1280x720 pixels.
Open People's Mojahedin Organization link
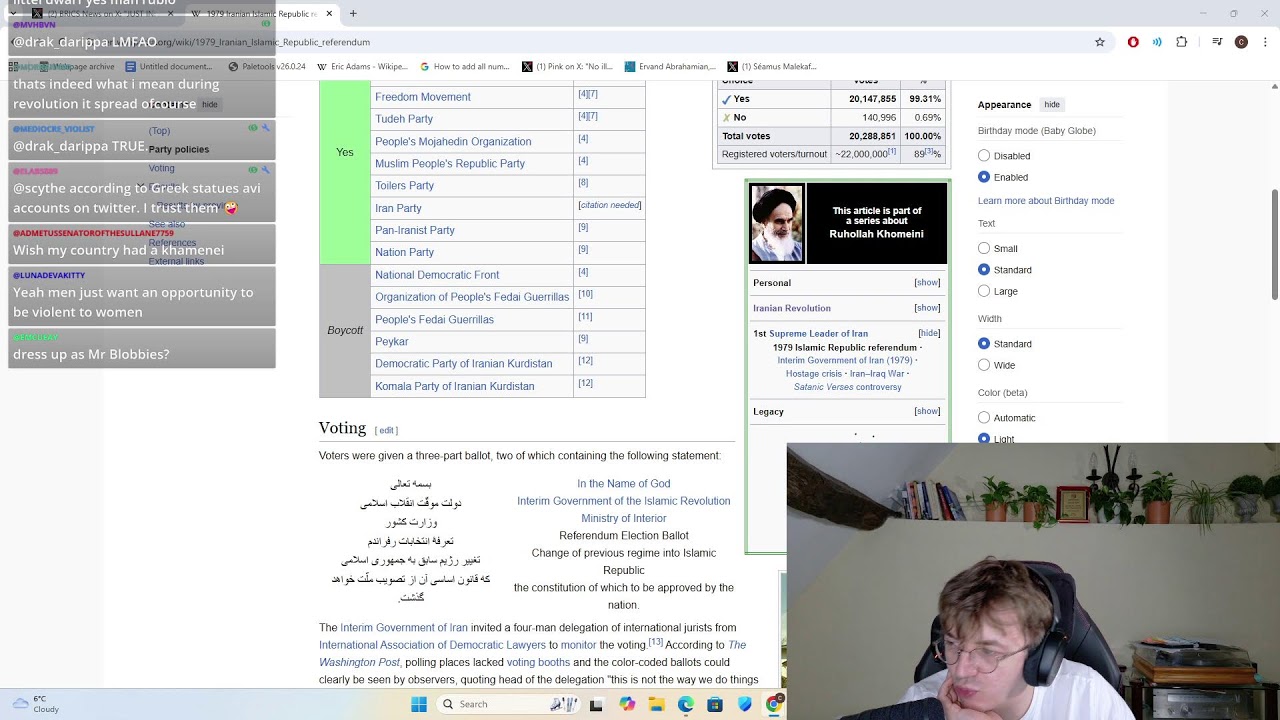click(x=453, y=141)
